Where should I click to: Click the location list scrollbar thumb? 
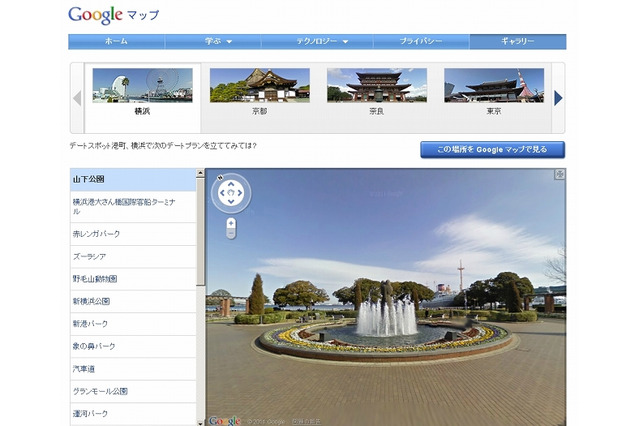[x=200, y=232]
